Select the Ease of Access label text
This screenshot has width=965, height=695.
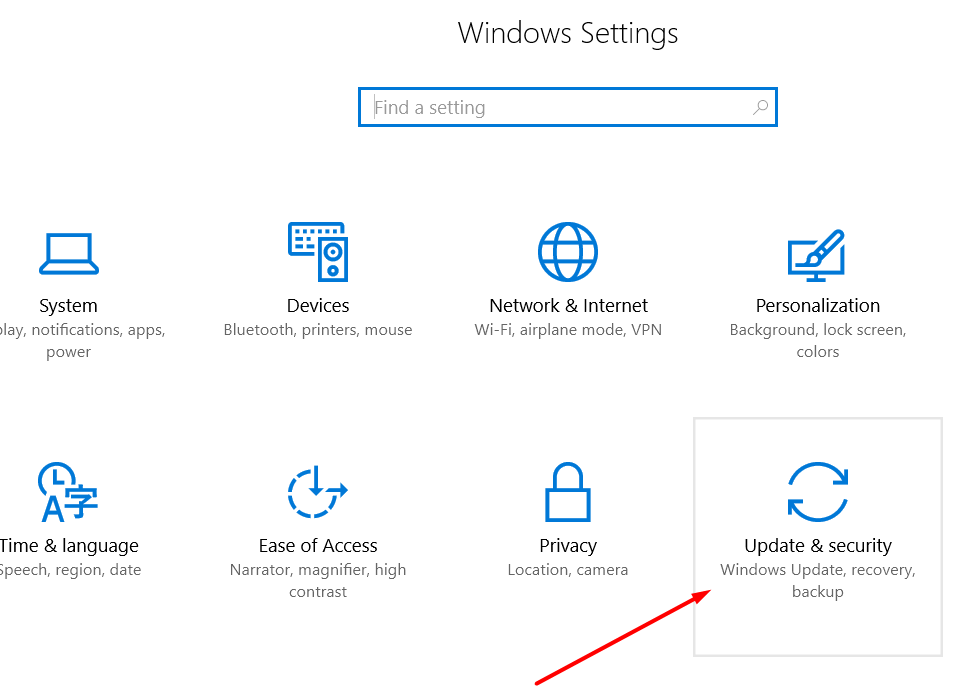point(318,545)
